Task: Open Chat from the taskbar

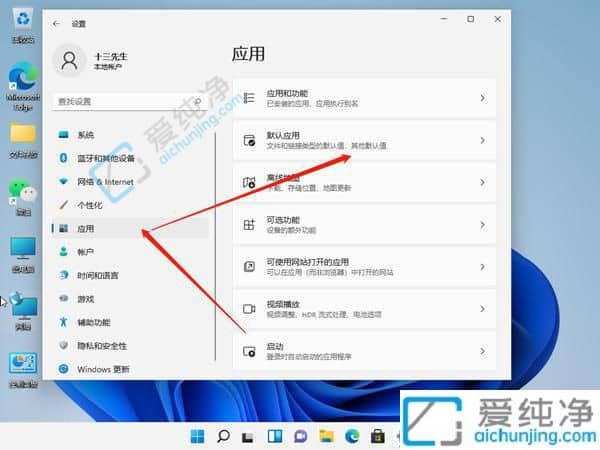Action: coord(300,436)
